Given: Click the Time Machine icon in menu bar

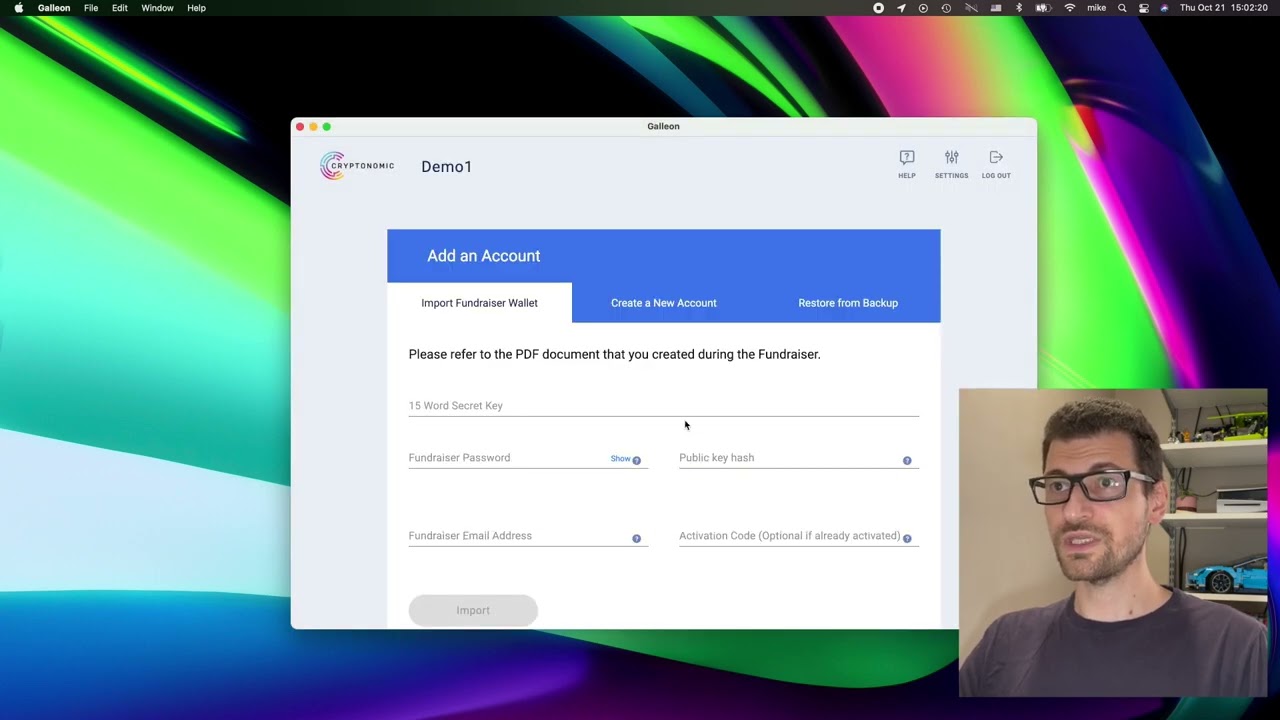Looking at the screenshot, I should (x=946, y=8).
